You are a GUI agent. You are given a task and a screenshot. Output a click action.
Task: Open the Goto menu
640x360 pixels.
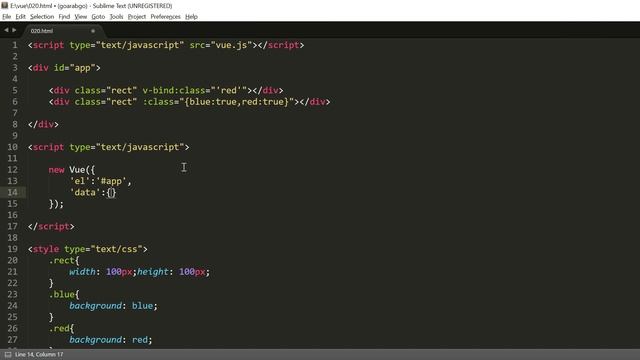[98, 17]
